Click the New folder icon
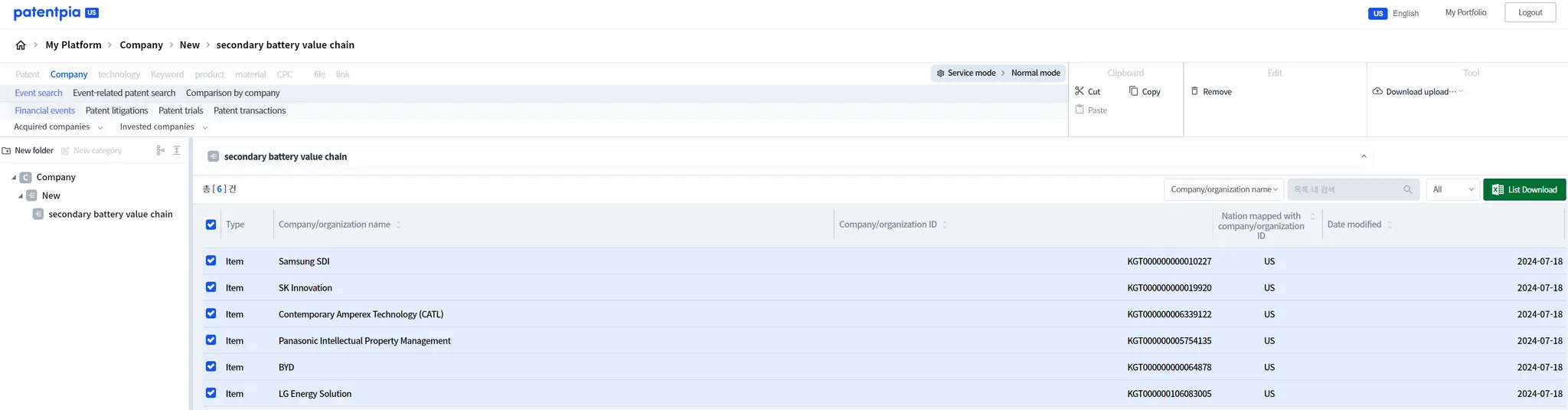 6,151
